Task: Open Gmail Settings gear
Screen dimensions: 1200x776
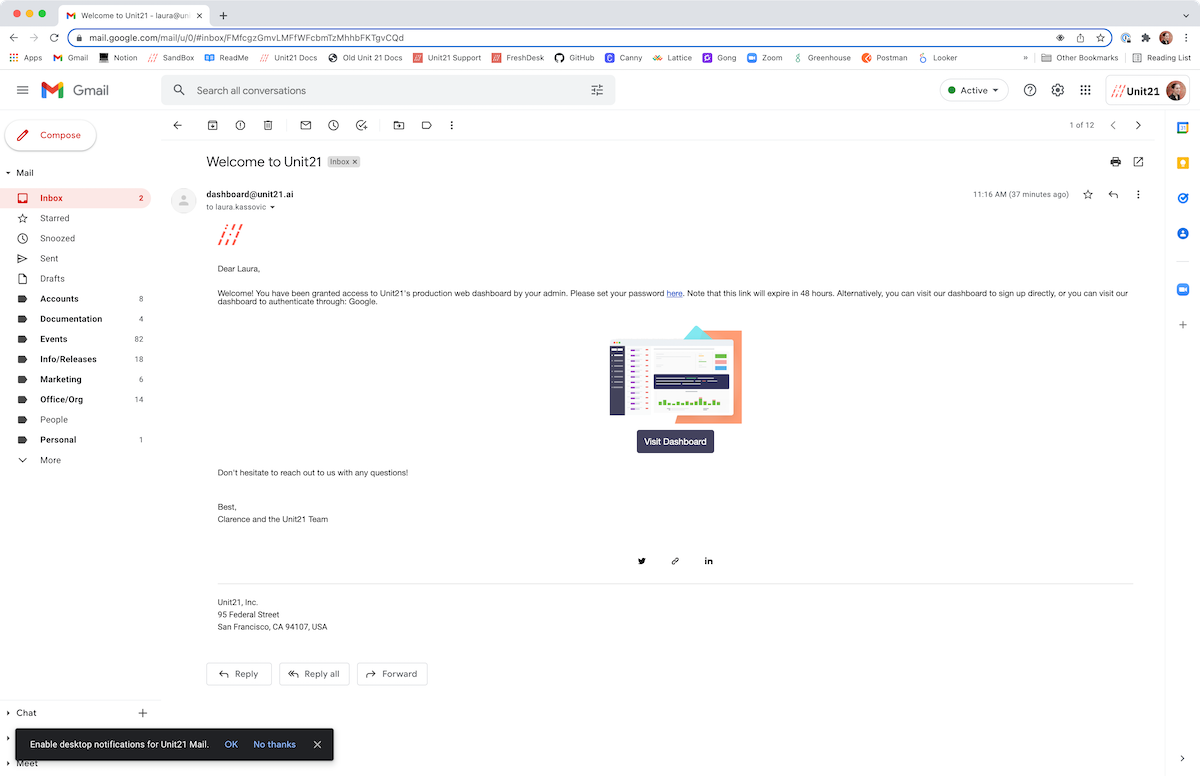Action: (x=1058, y=90)
